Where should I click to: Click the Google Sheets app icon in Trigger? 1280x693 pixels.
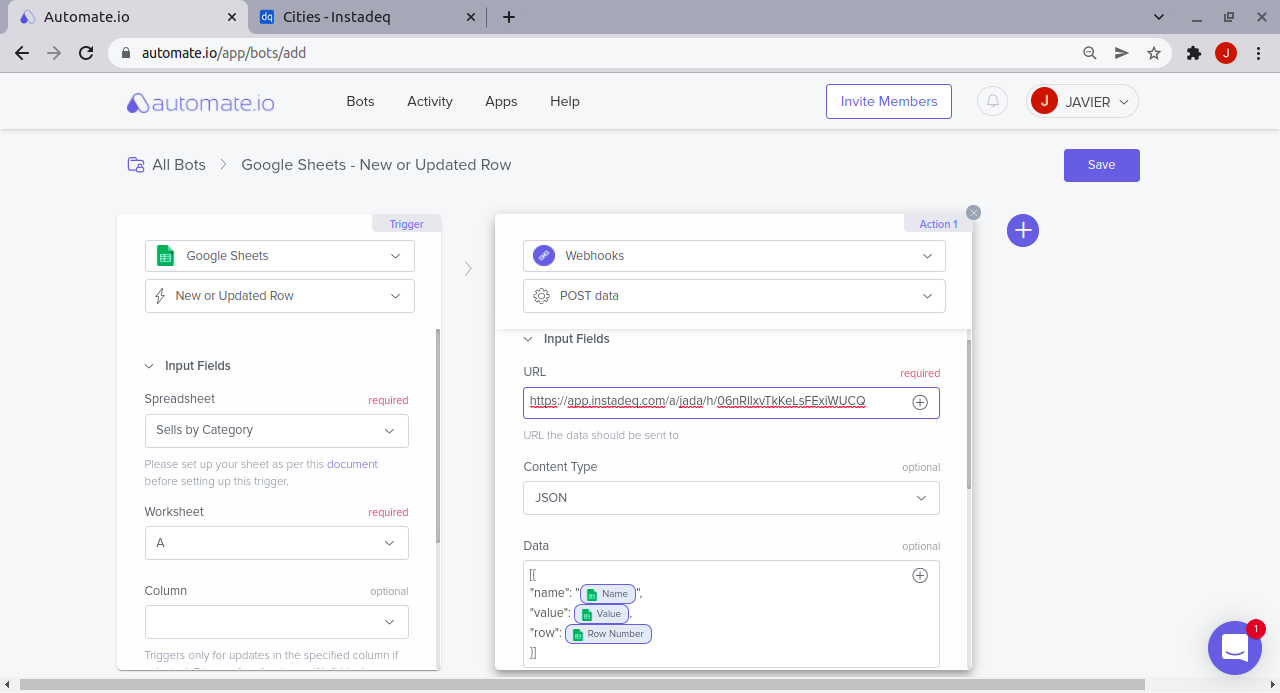(x=165, y=256)
